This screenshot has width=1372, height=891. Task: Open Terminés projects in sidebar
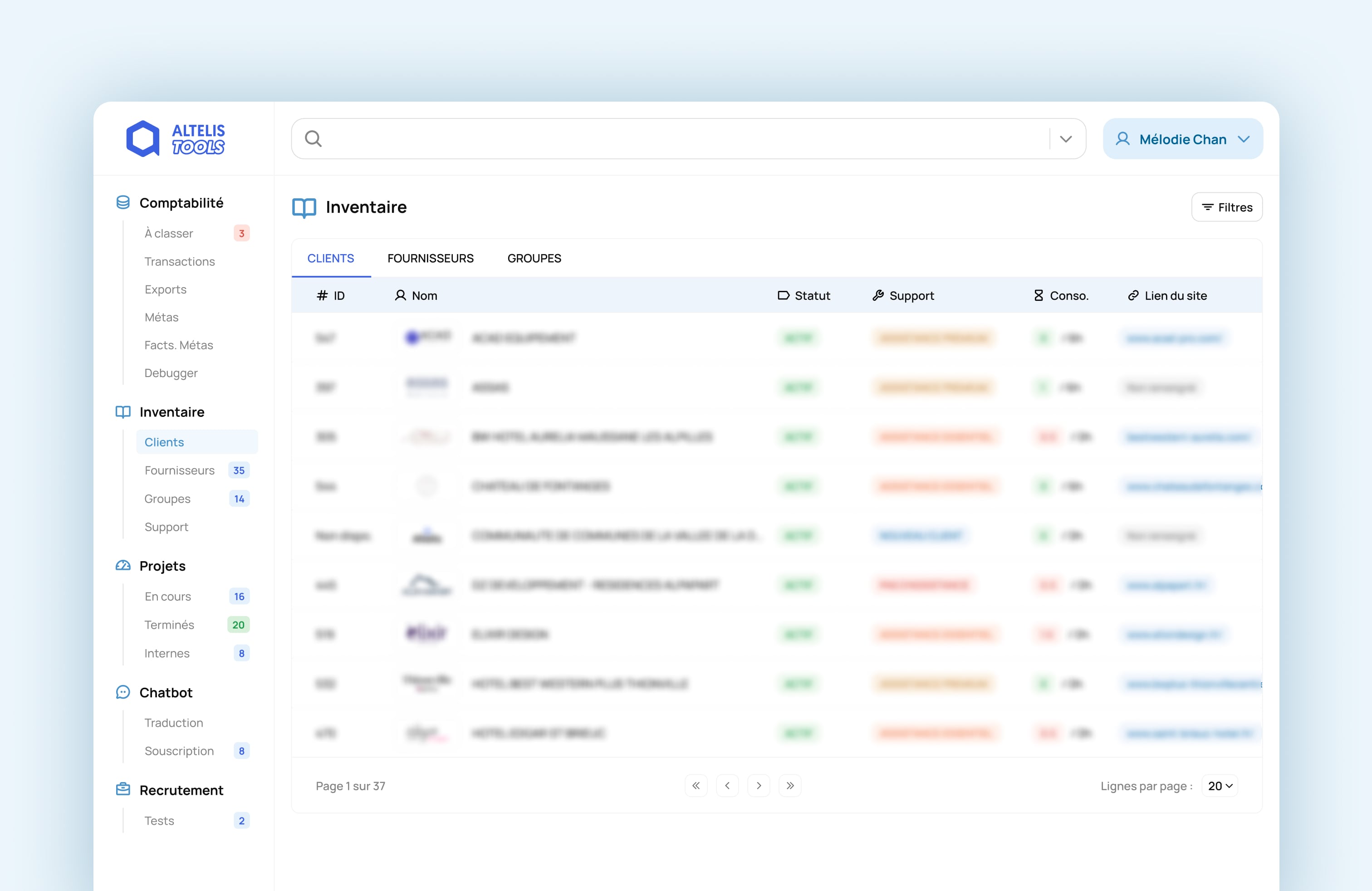(169, 625)
